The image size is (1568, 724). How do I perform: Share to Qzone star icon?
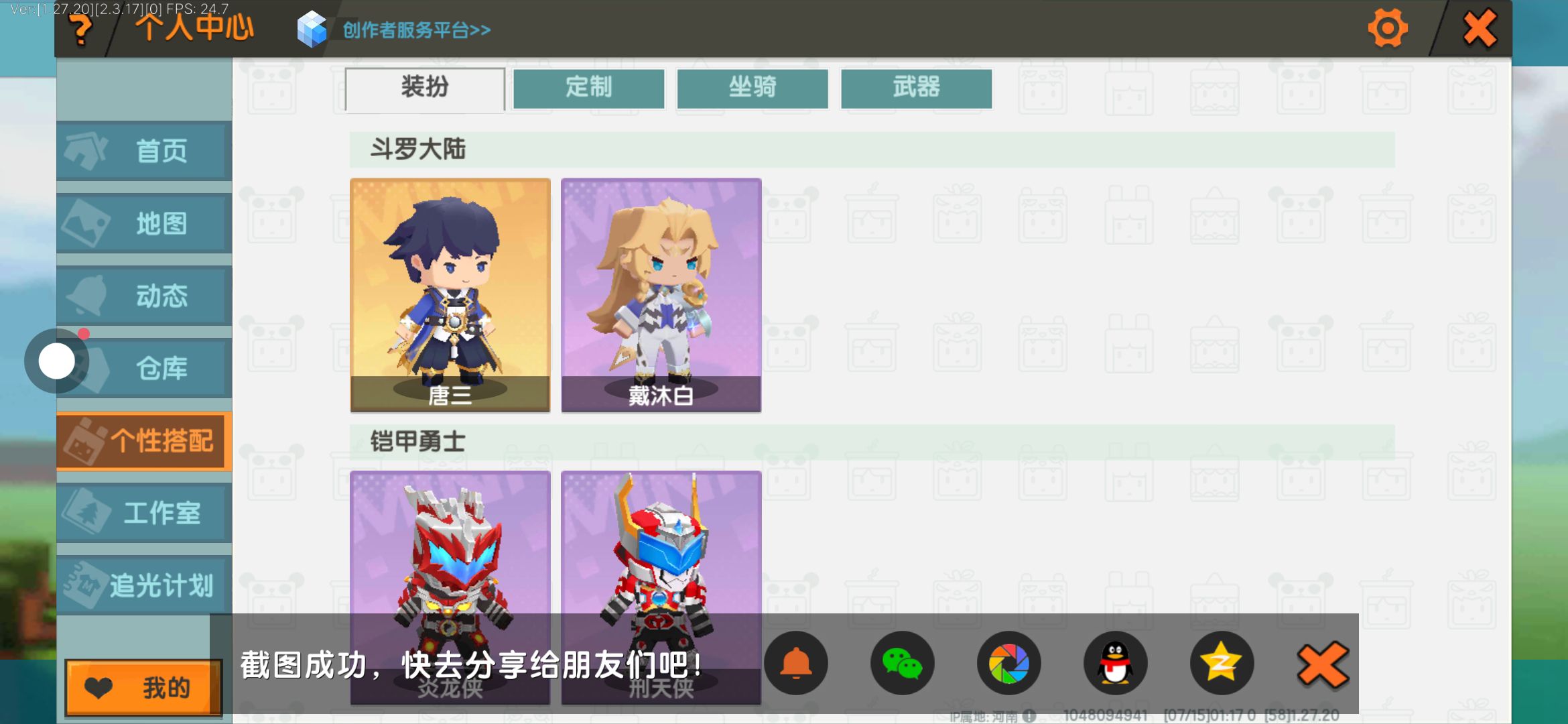click(x=1222, y=663)
